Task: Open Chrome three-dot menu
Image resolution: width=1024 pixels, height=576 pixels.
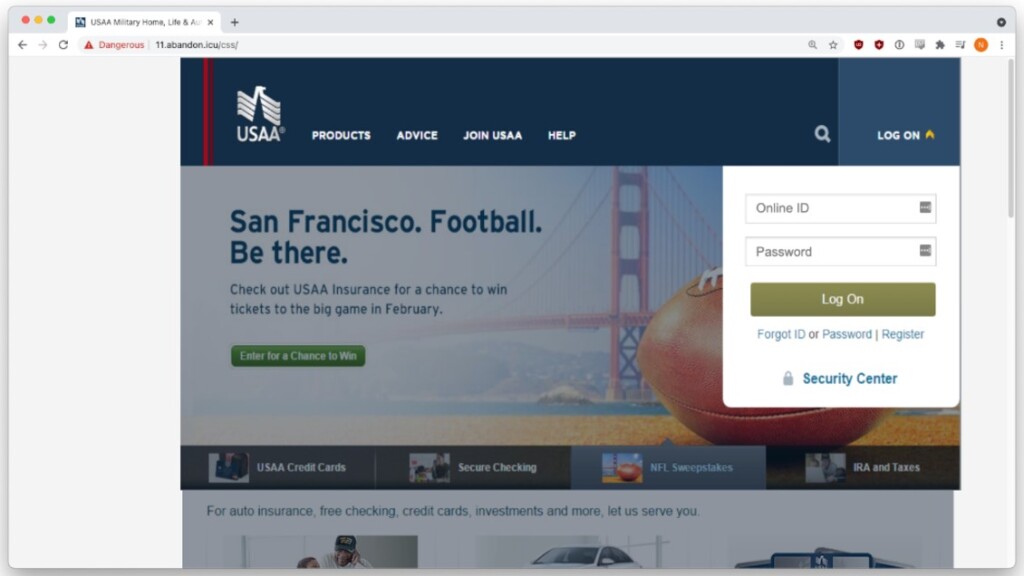Action: pos(1002,45)
